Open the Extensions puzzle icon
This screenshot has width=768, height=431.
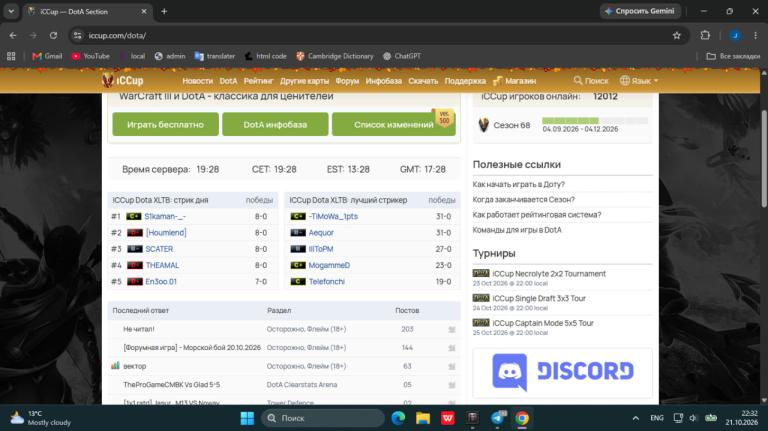tap(705, 35)
